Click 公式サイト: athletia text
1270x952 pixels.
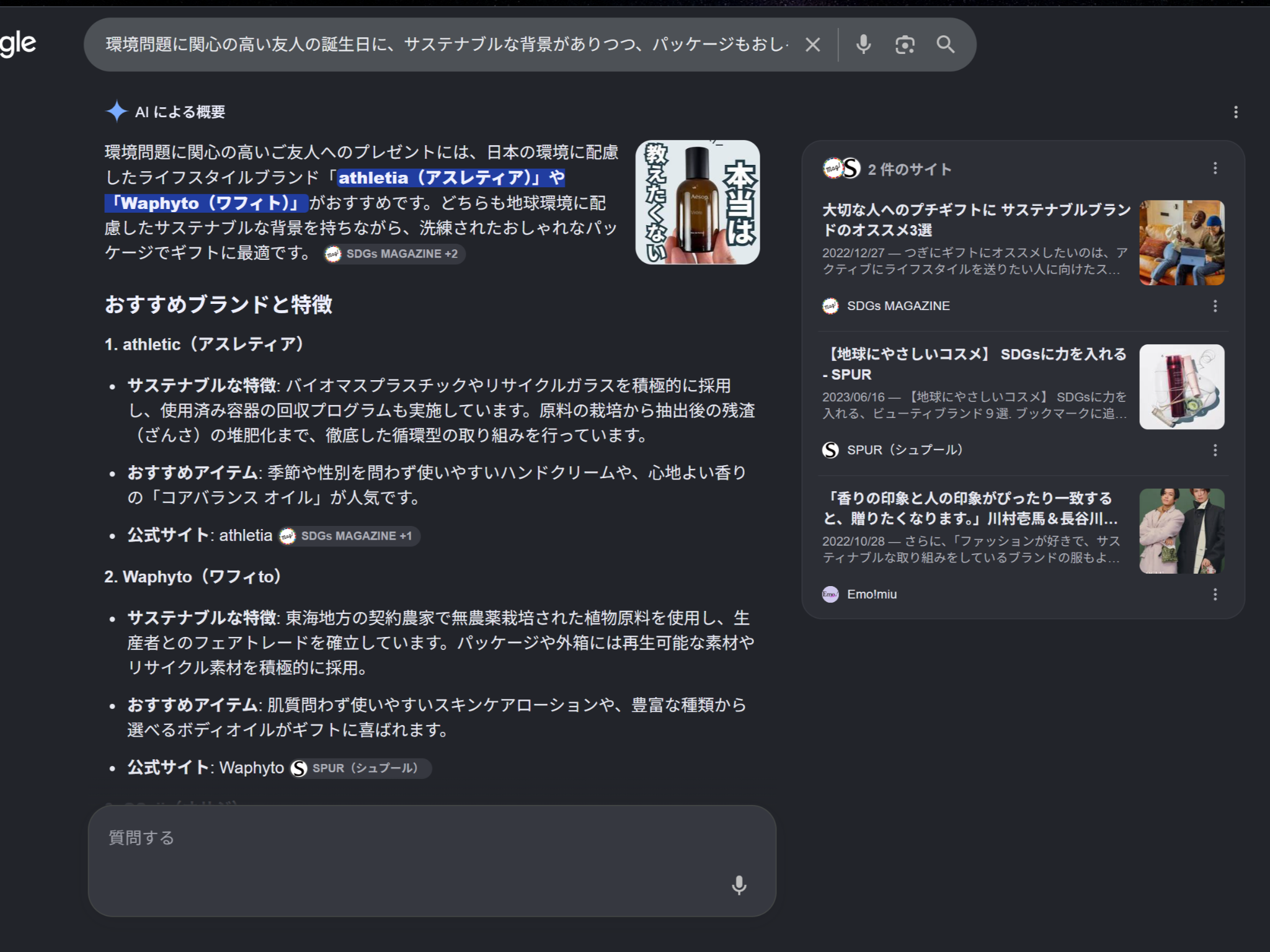[200, 536]
